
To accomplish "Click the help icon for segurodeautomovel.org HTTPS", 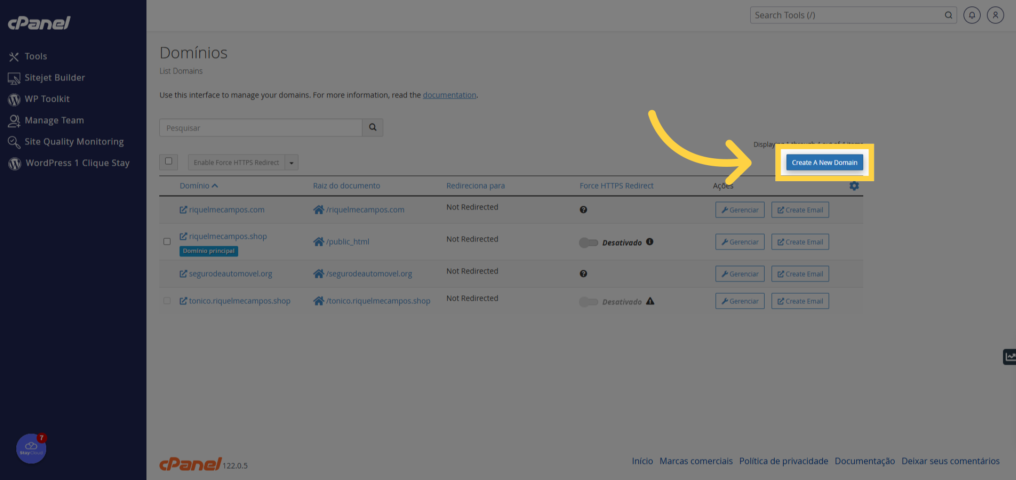I will pyautogui.click(x=583, y=274).
